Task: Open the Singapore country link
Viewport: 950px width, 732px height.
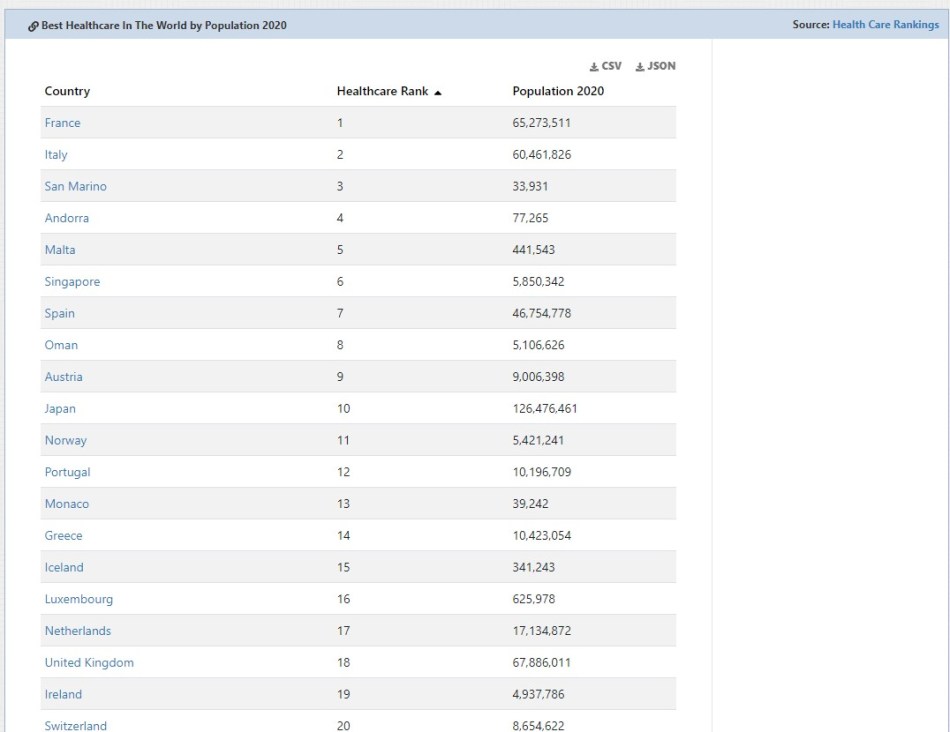Action: pyautogui.click(x=72, y=282)
